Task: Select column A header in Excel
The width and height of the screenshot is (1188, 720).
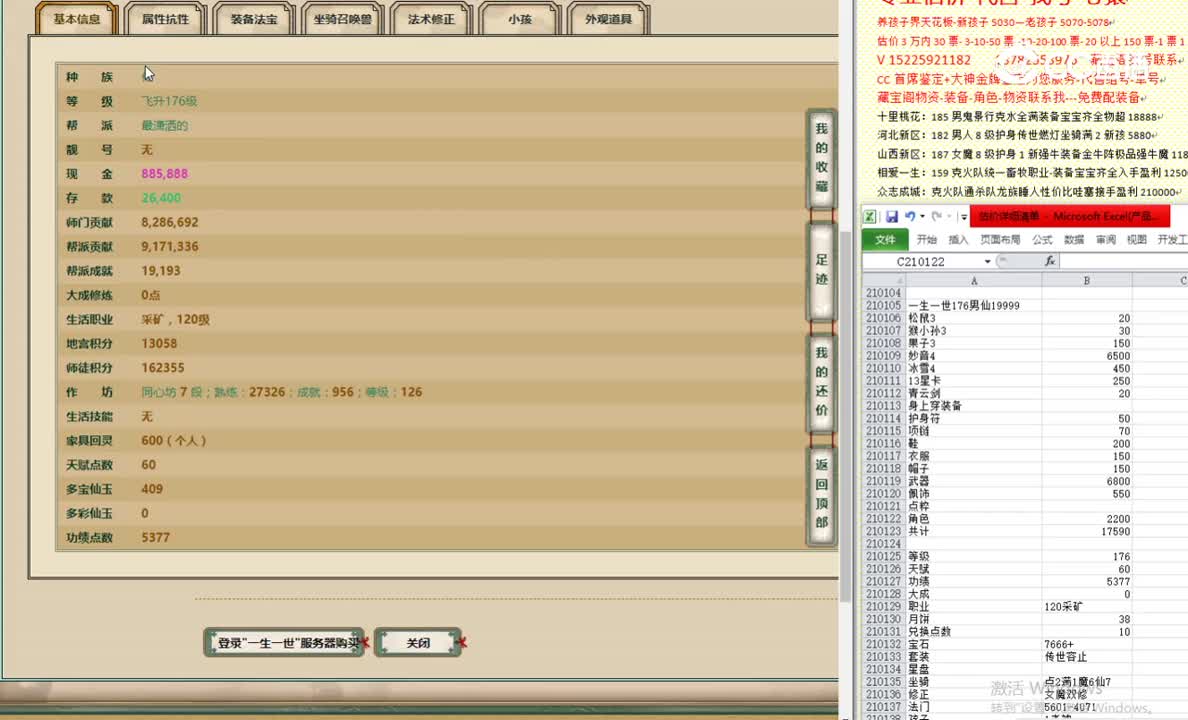Action: 974,280
